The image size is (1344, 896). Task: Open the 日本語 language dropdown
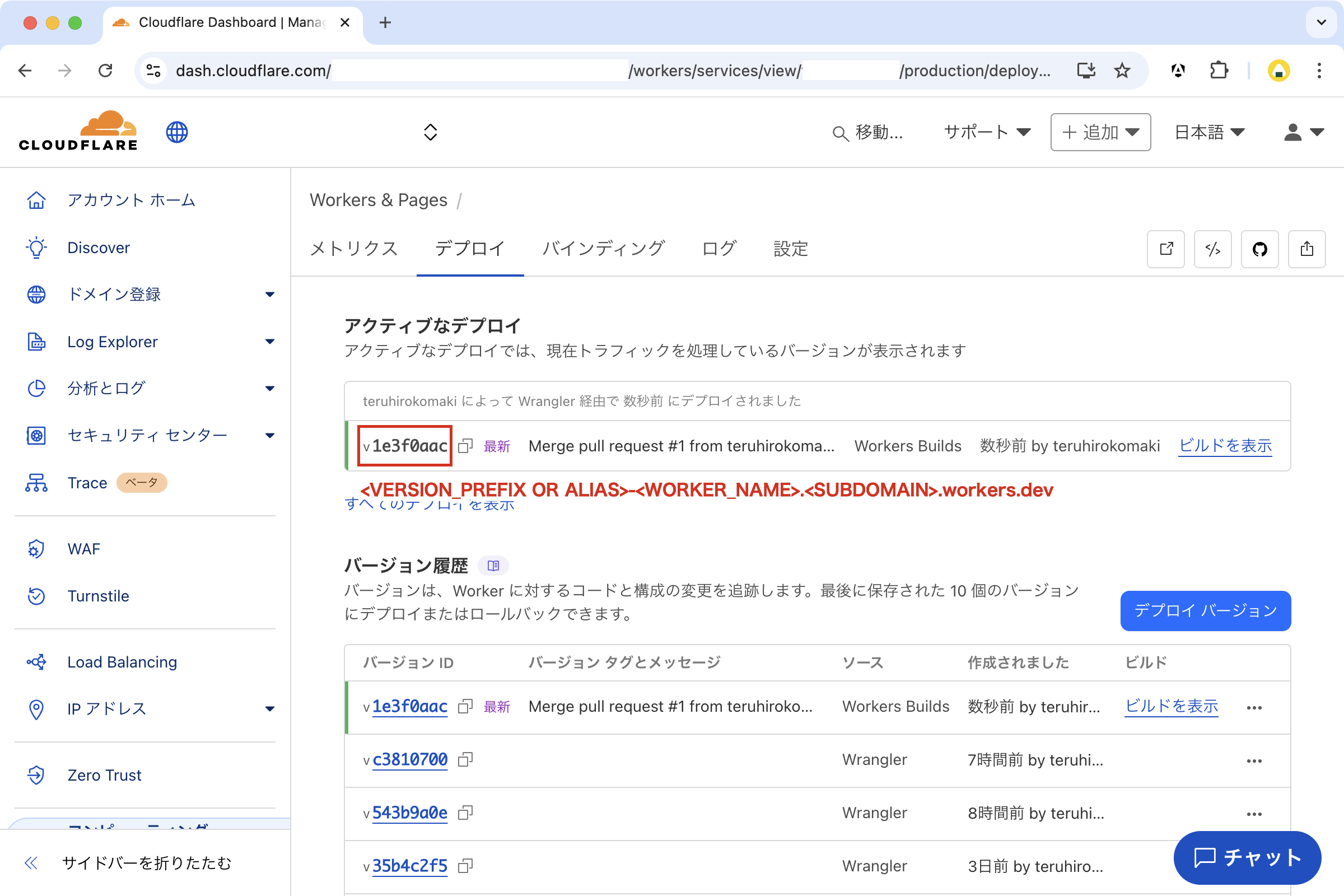coord(1209,132)
